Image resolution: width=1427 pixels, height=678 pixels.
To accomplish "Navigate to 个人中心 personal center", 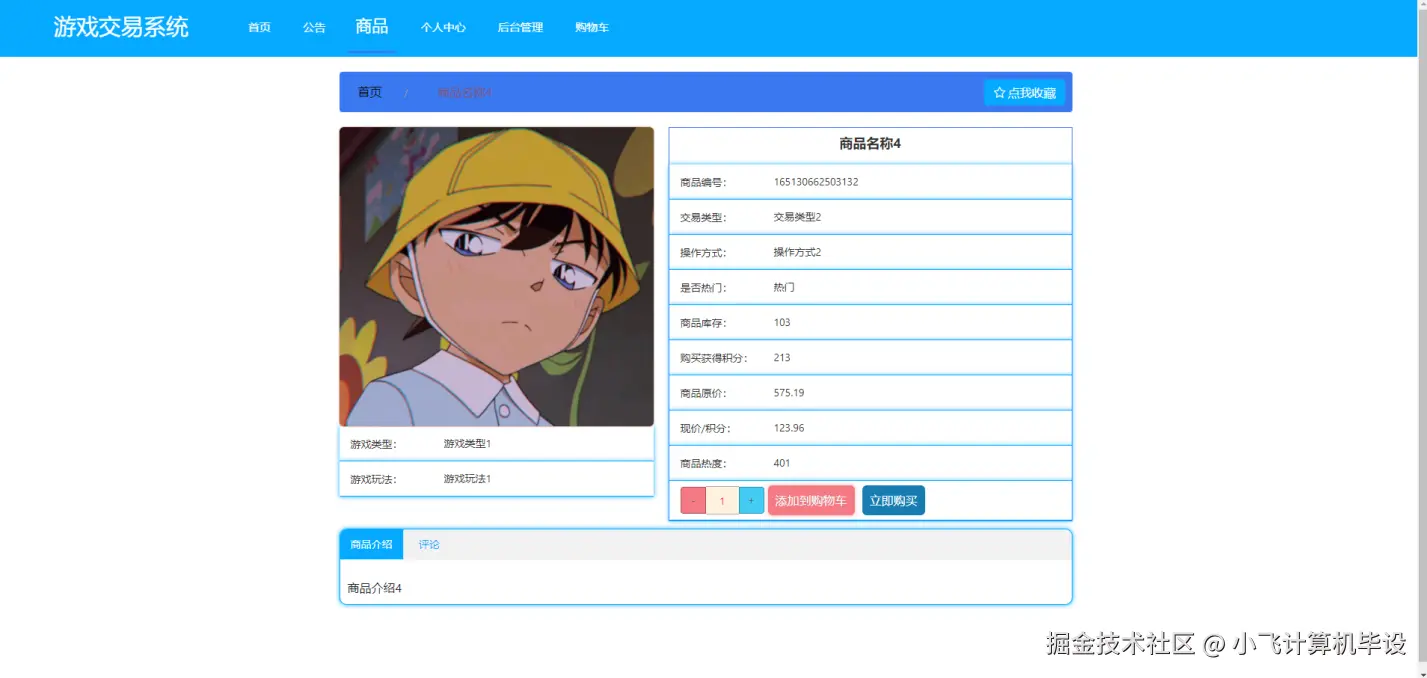I will (x=443, y=28).
